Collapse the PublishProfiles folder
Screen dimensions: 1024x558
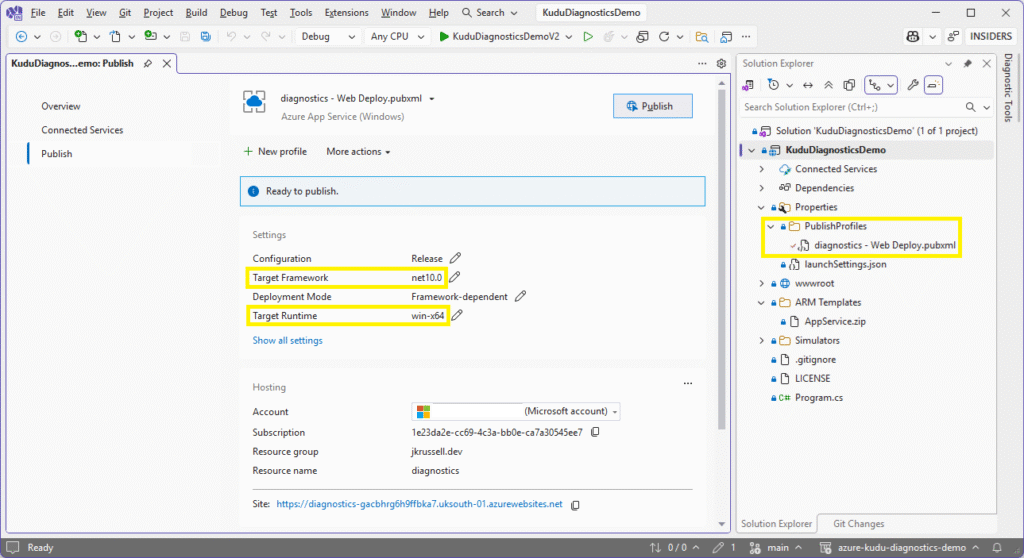pyautogui.click(x=771, y=226)
